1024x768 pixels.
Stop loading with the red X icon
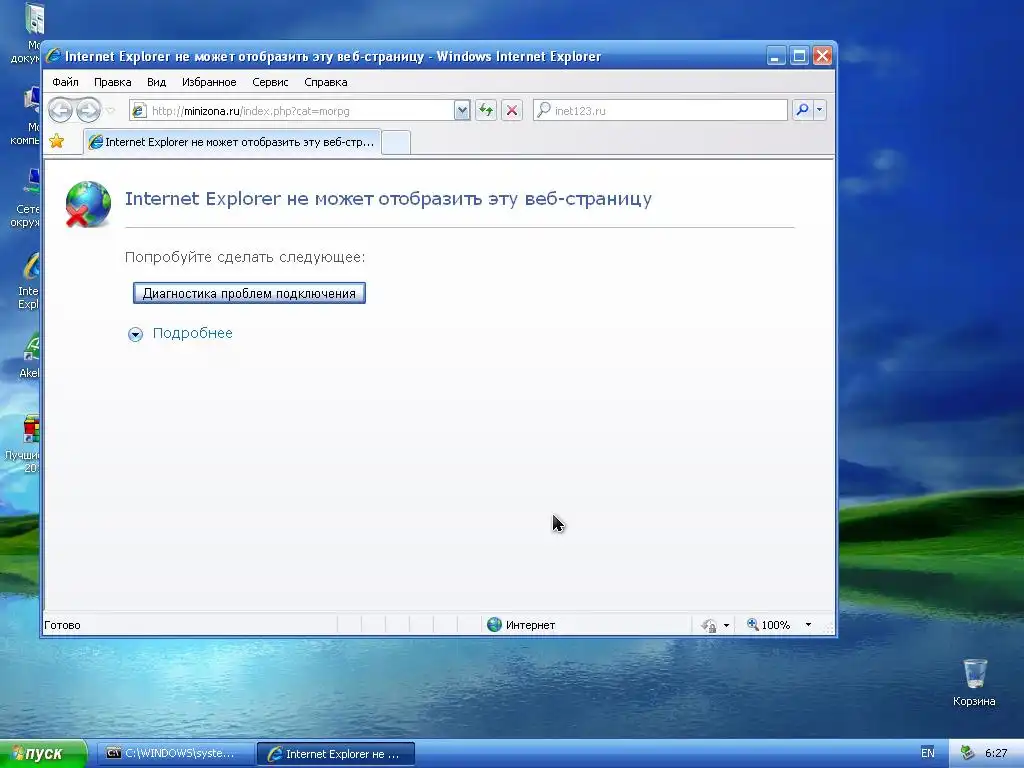(512, 110)
